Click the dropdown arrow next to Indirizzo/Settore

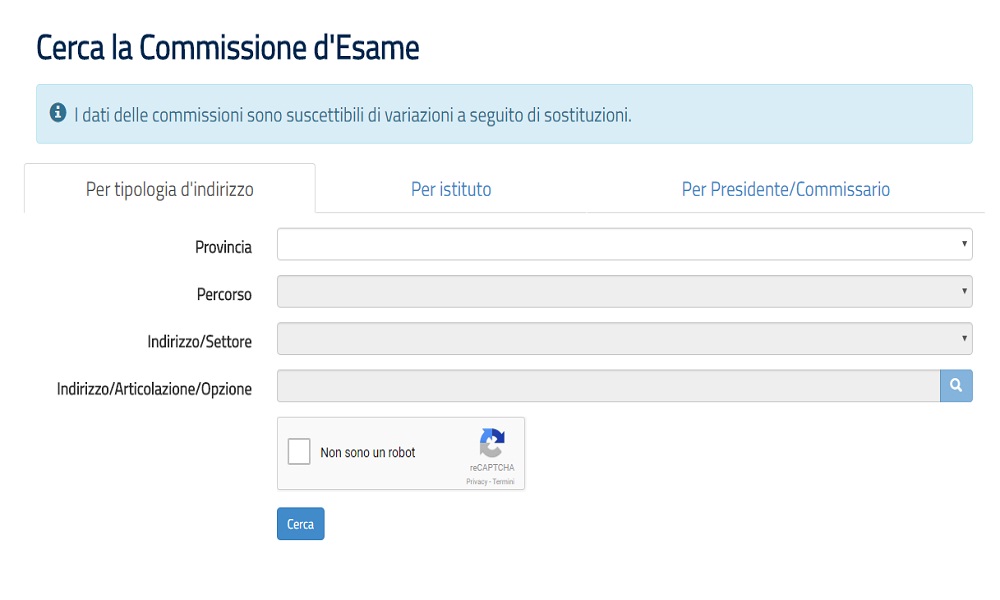965,338
